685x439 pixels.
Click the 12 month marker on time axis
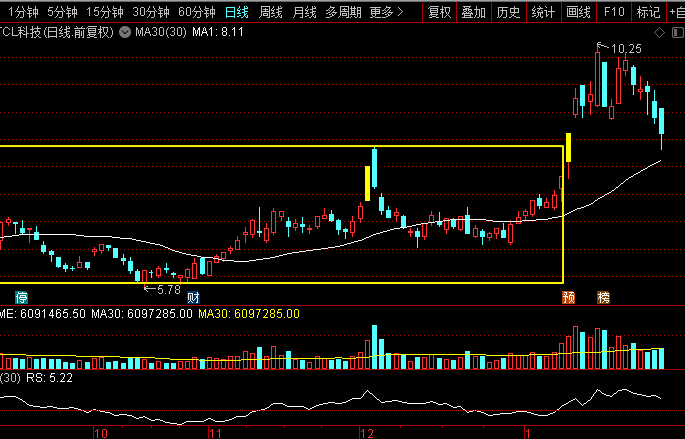(367, 433)
